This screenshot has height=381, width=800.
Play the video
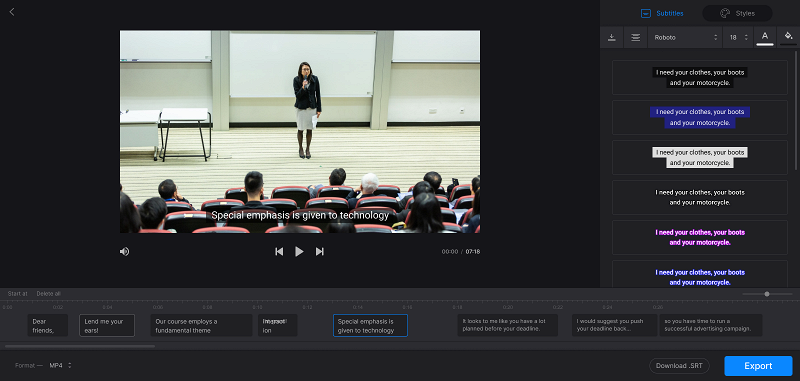click(299, 251)
